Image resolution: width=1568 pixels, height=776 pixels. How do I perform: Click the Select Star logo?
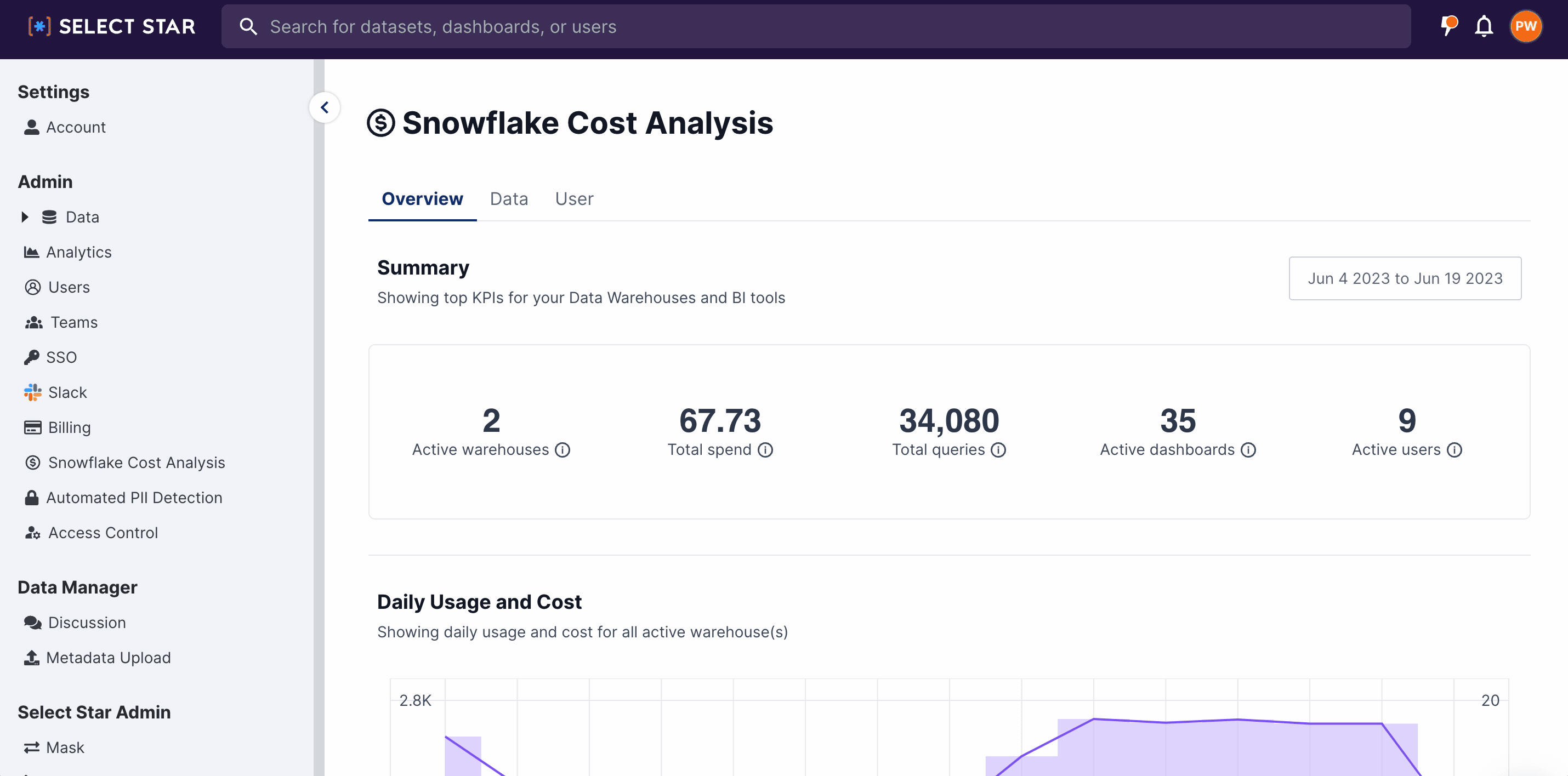click(112, 27)
